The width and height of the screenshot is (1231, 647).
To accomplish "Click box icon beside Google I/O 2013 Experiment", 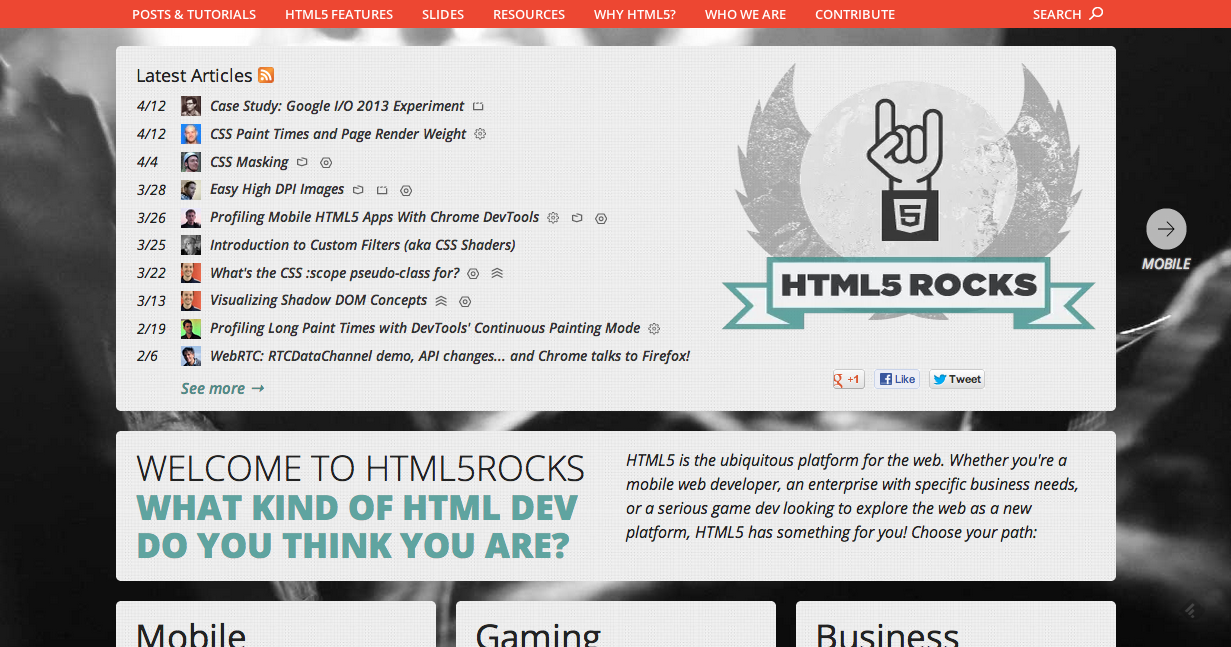I will (478, 106).
